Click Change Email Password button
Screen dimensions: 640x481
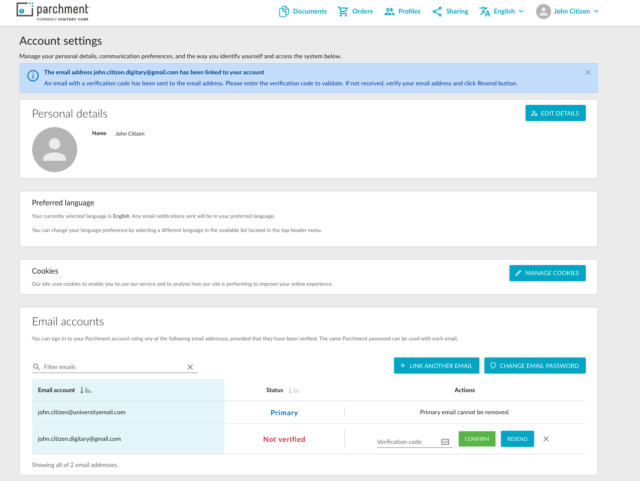point(535,366)
